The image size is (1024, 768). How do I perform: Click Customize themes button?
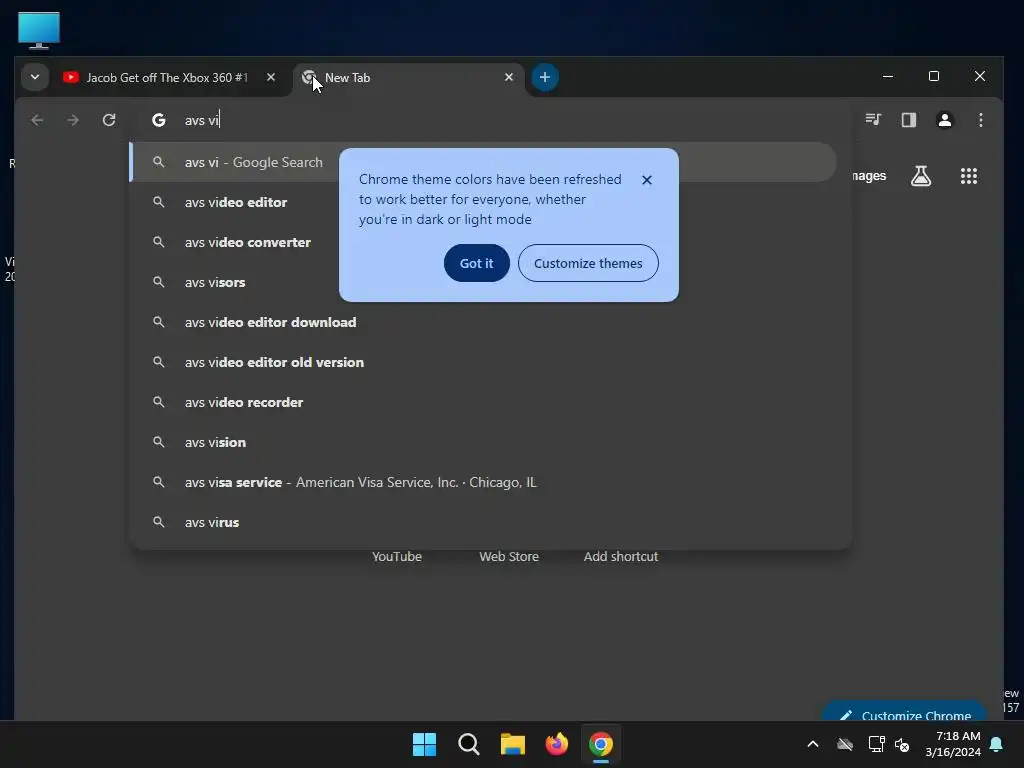(588, 263)
